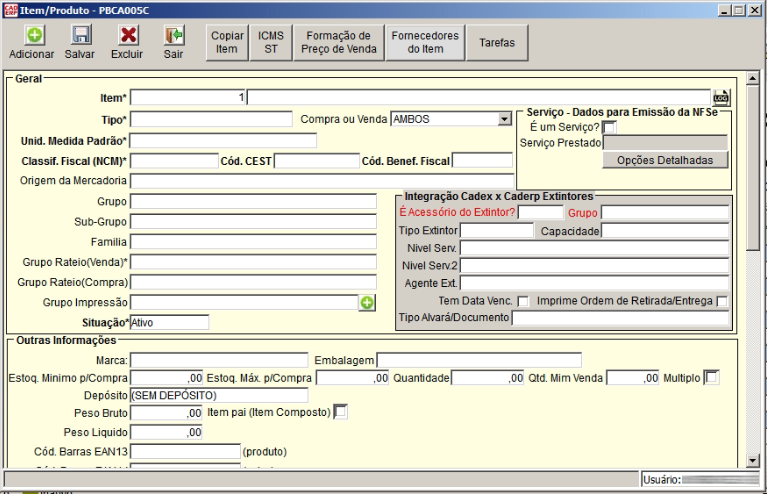
Task: Click the Peso Liquido field
Action: 166,432
